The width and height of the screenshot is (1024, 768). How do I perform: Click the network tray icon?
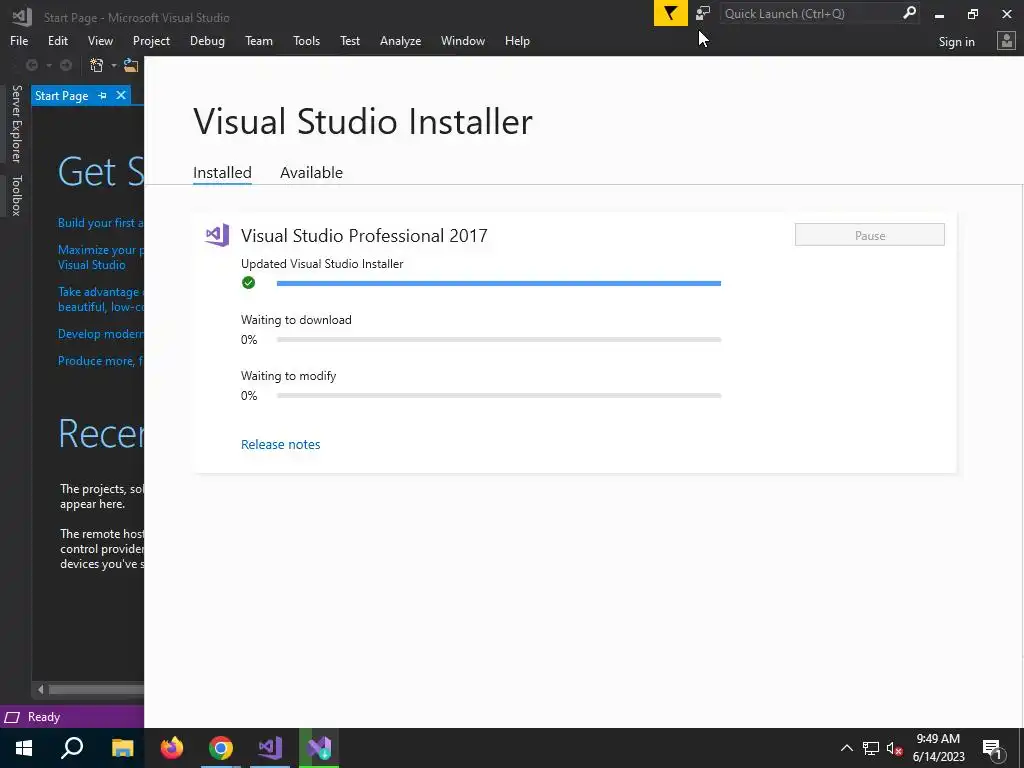[871, 748]
